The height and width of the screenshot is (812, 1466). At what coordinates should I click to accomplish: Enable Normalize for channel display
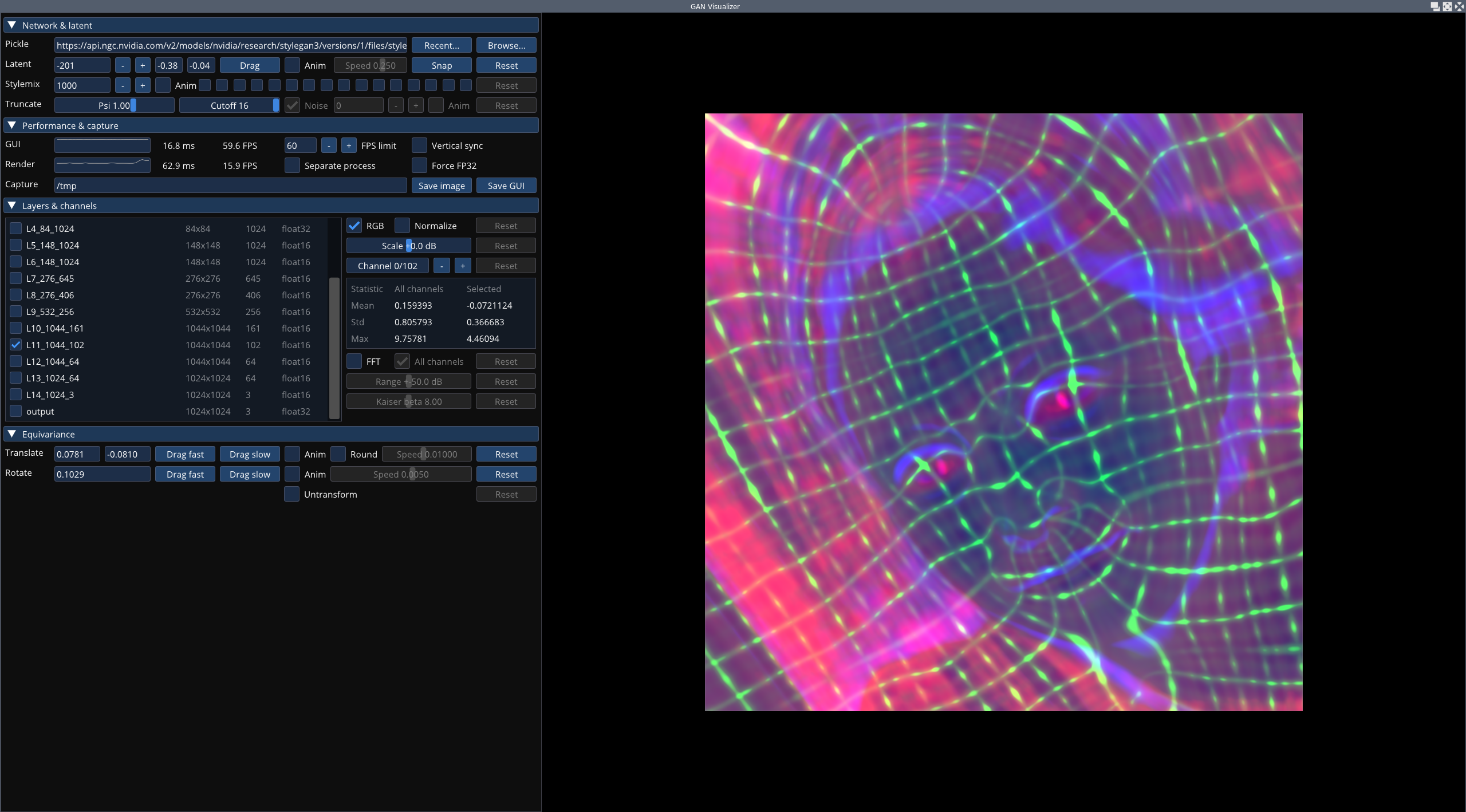(x=402, y=225)
